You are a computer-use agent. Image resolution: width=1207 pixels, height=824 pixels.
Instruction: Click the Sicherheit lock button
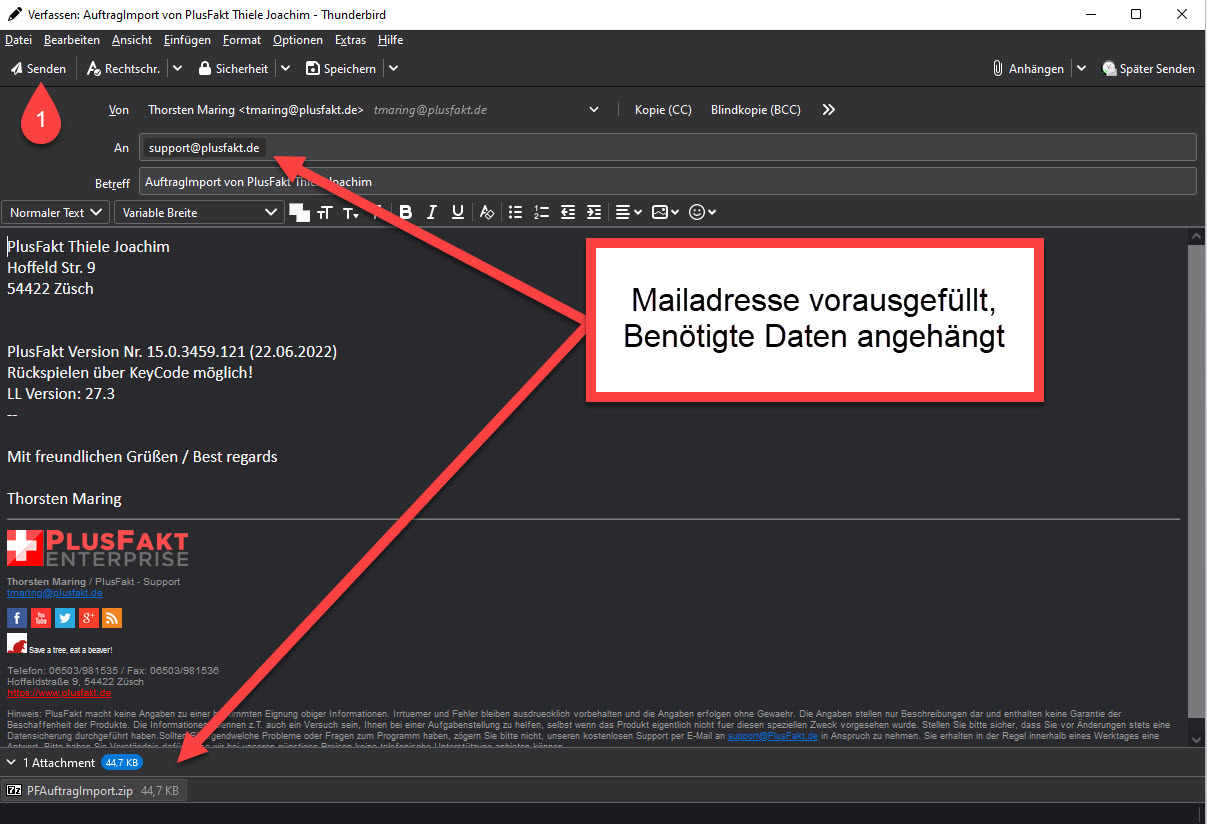click(x=233, y=69)
